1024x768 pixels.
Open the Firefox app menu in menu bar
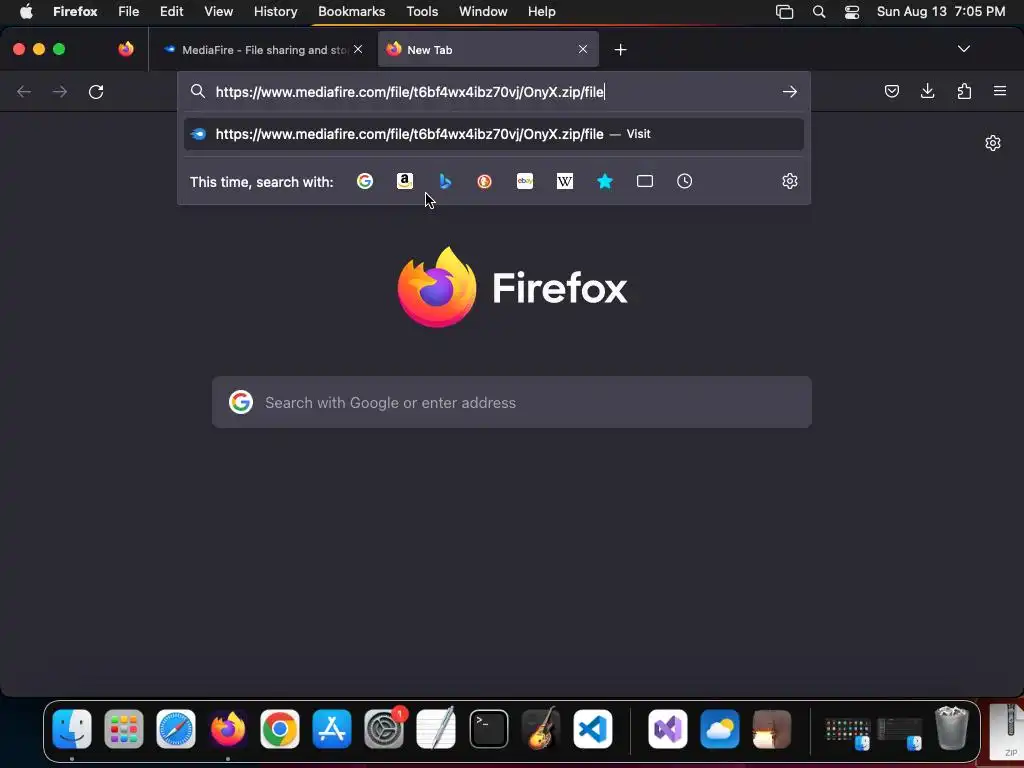pos(75,12)
